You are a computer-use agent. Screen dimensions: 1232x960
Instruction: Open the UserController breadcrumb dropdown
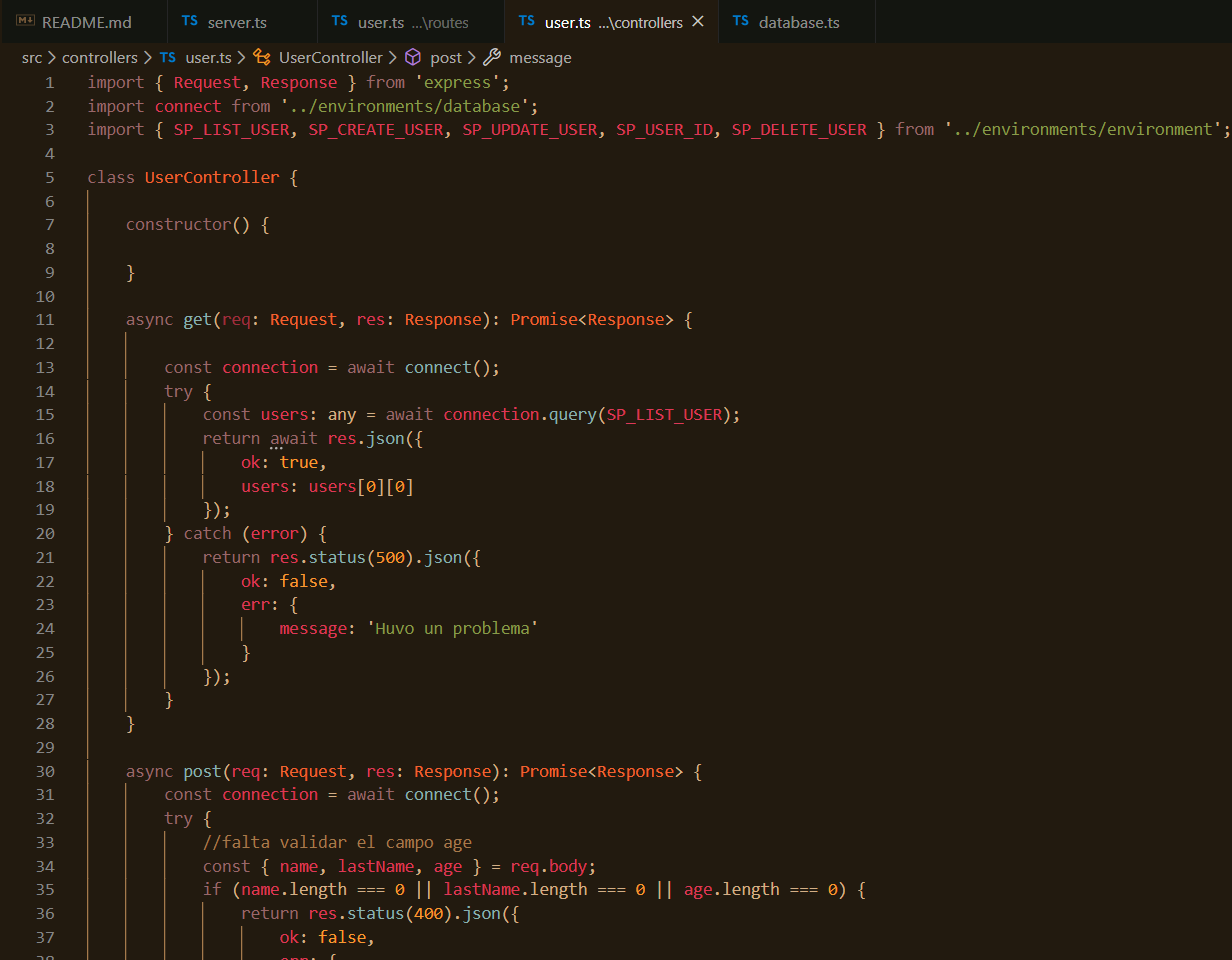pos(331,58)
